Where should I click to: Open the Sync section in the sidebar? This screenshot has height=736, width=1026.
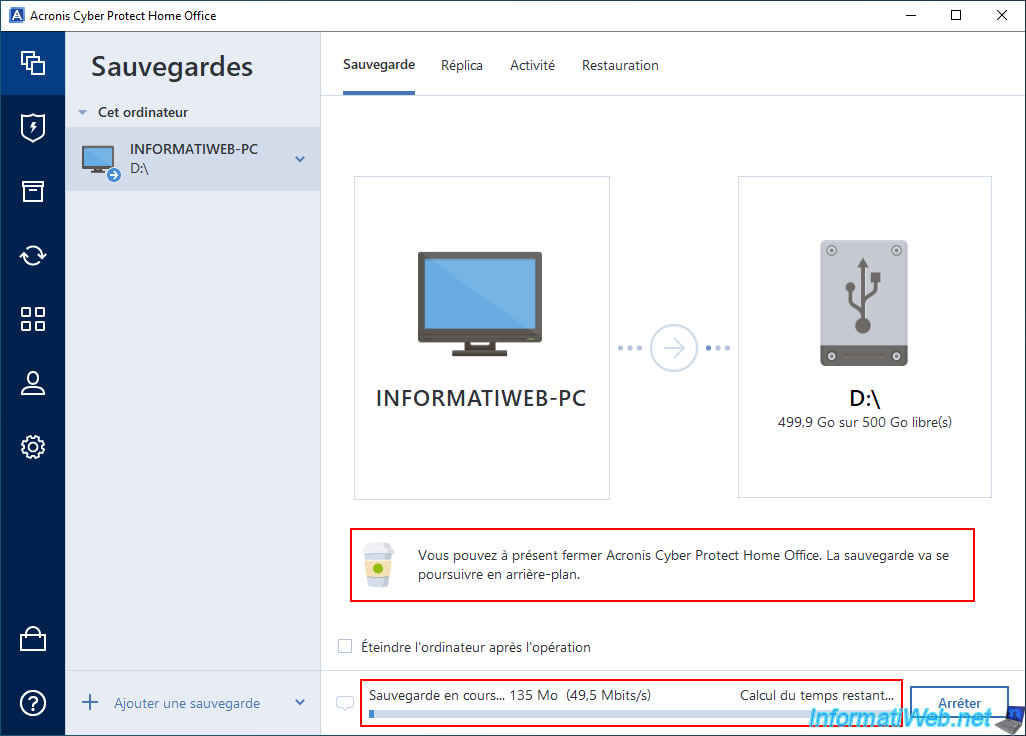33,255
